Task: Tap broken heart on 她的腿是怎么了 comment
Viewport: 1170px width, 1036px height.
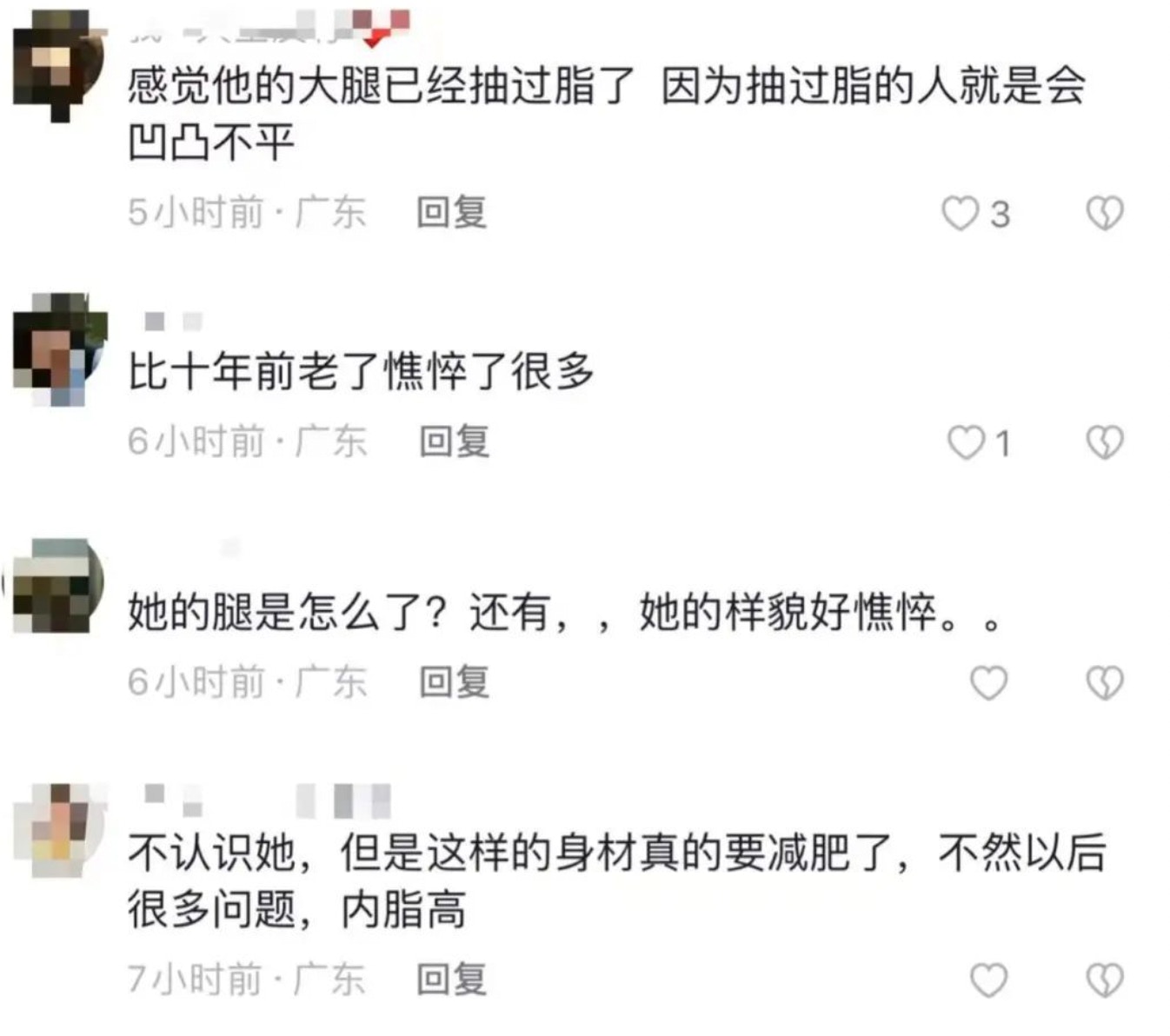Action: click(1105, 682)
